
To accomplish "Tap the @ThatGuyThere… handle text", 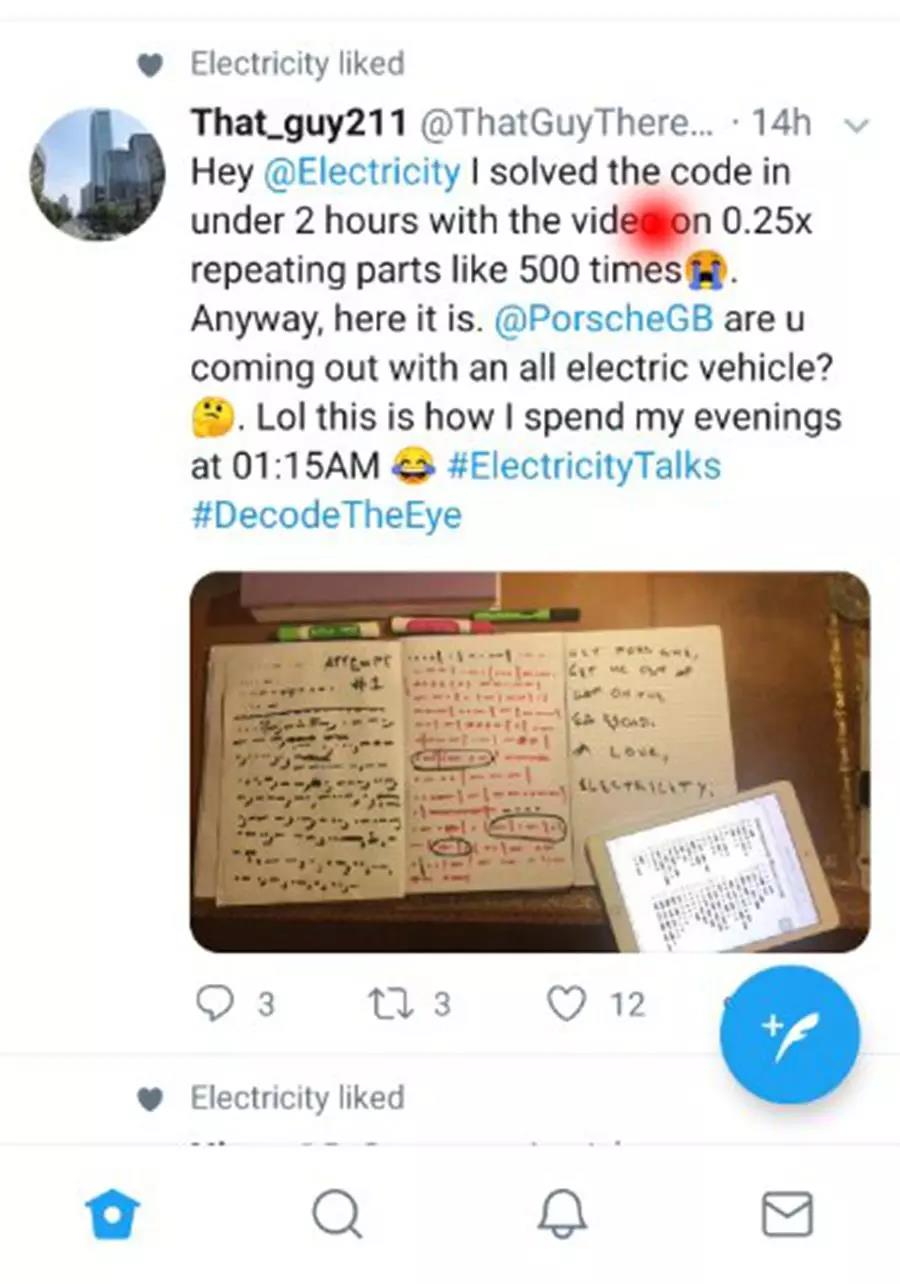I will tap(566, 124).
